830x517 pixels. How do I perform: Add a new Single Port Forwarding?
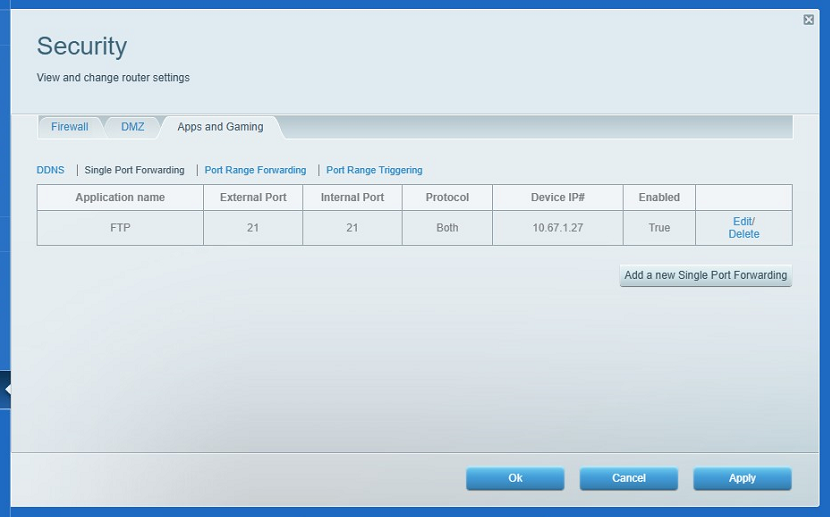706,275
